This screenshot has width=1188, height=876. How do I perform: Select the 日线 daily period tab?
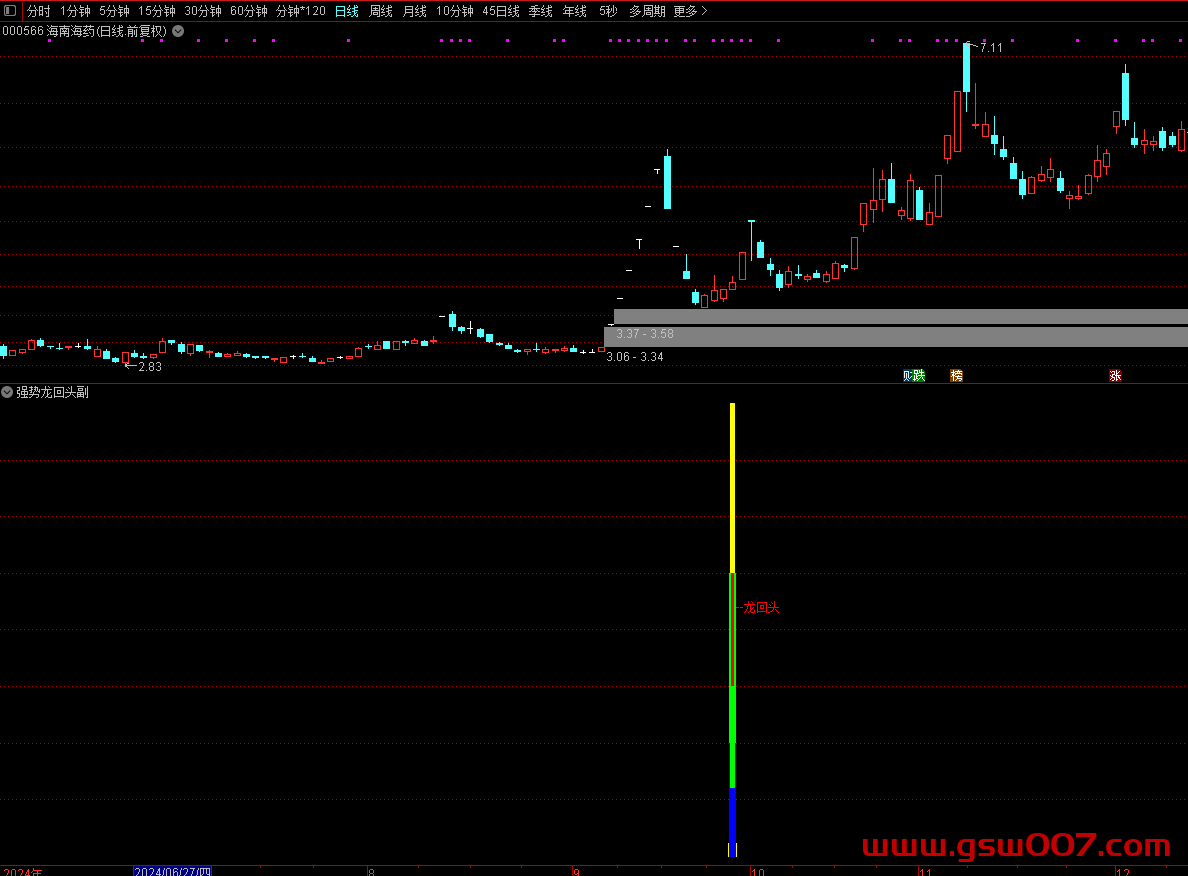pos(347,11)
